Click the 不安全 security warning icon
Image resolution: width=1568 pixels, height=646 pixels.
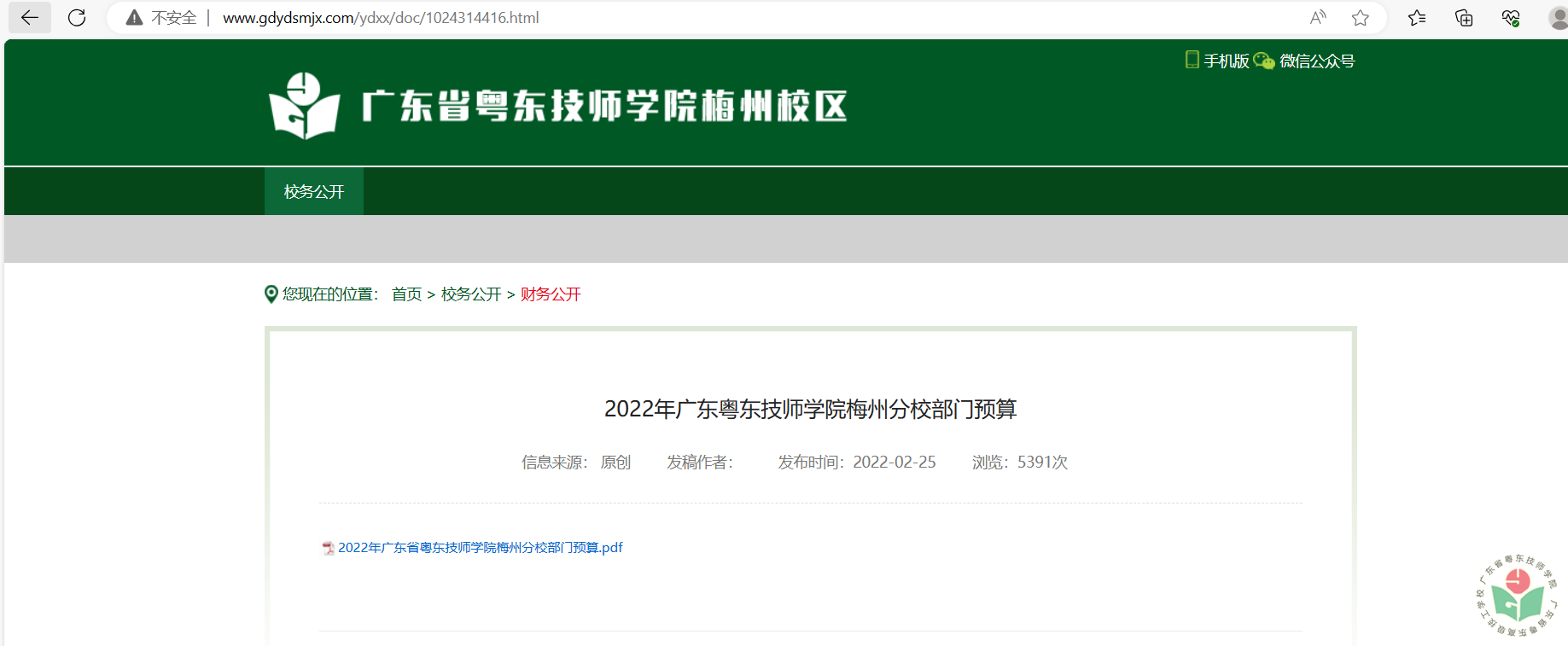[x=135, y=18]
